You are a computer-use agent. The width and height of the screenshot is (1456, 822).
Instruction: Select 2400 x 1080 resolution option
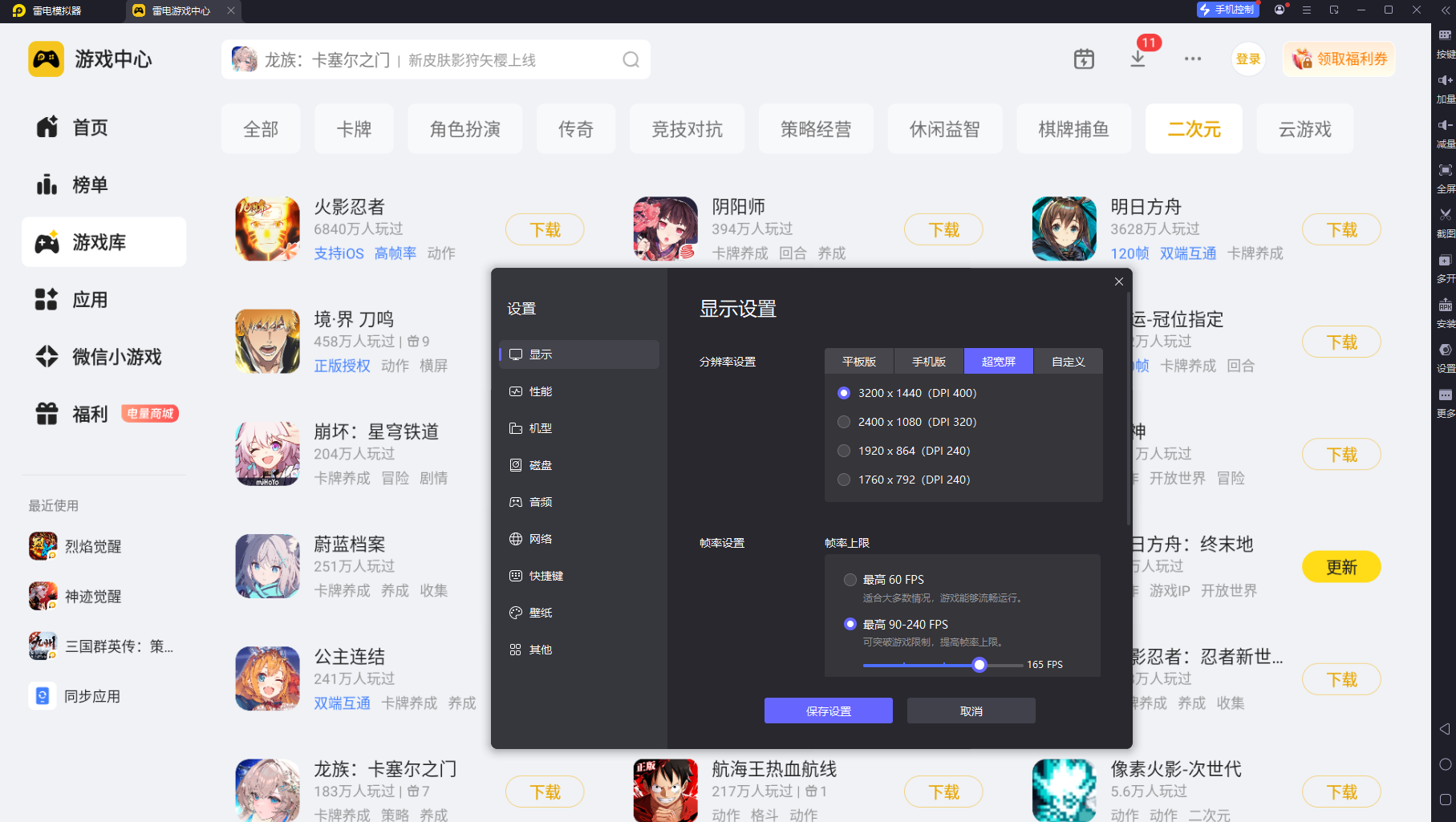point(906,422)
